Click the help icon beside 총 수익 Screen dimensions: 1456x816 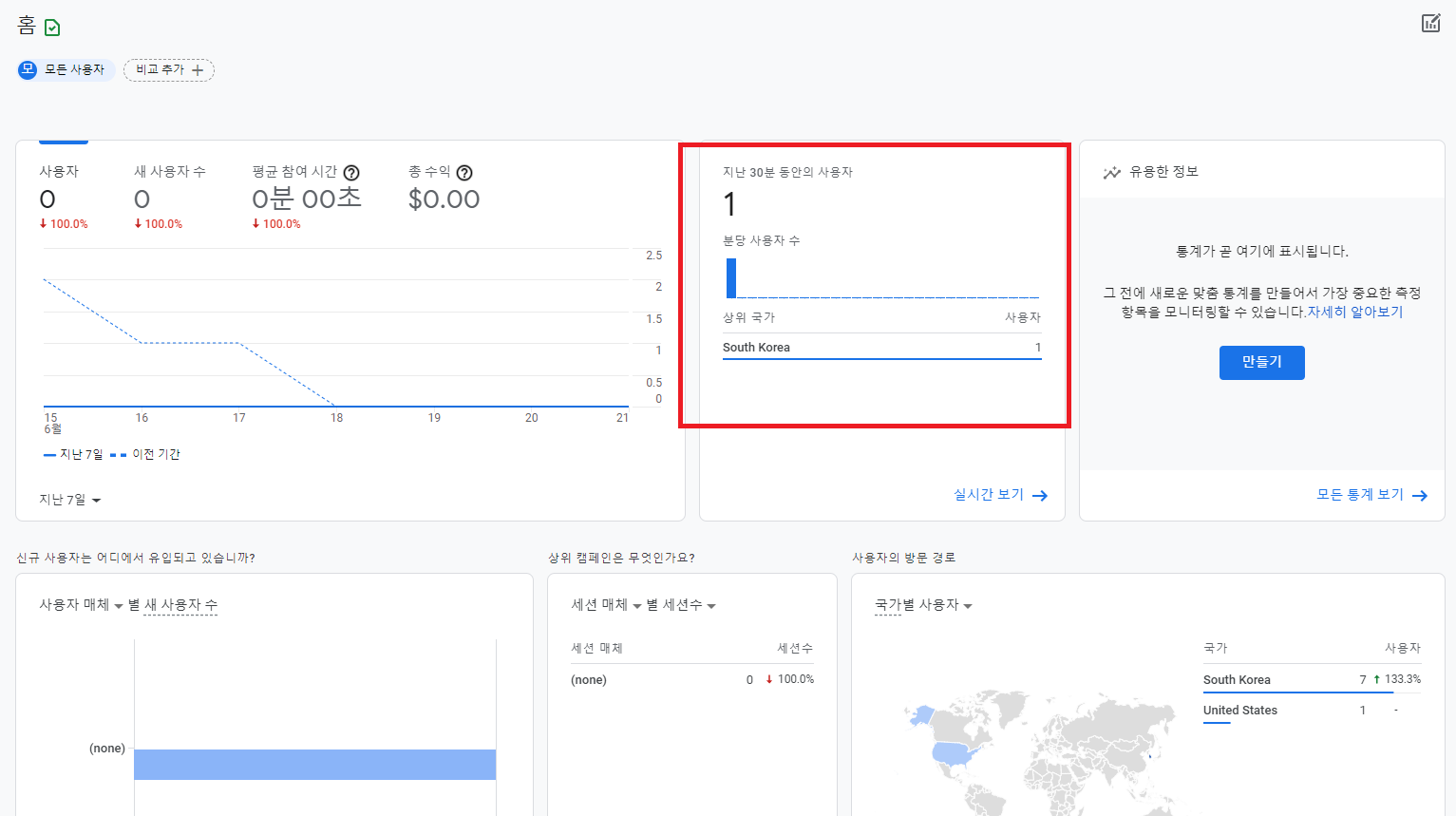[x=464, y=173]
